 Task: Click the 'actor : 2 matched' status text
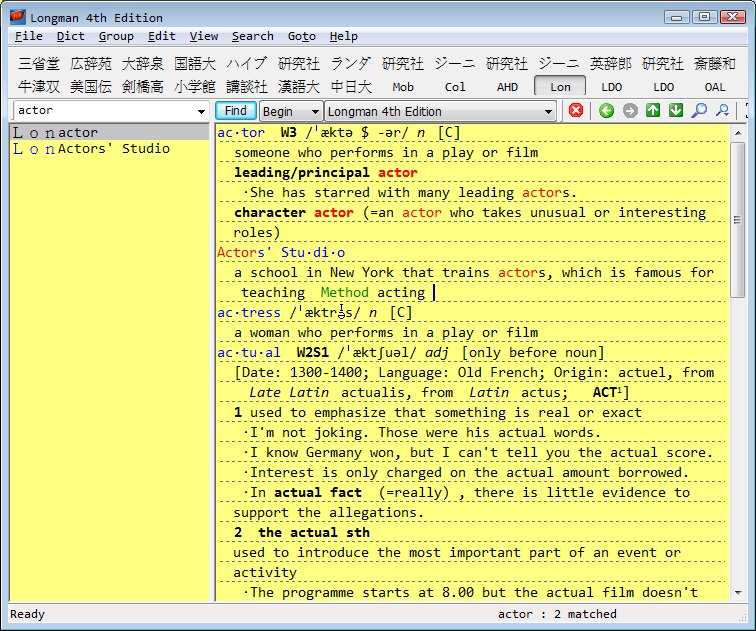click(x=557, y=614)
